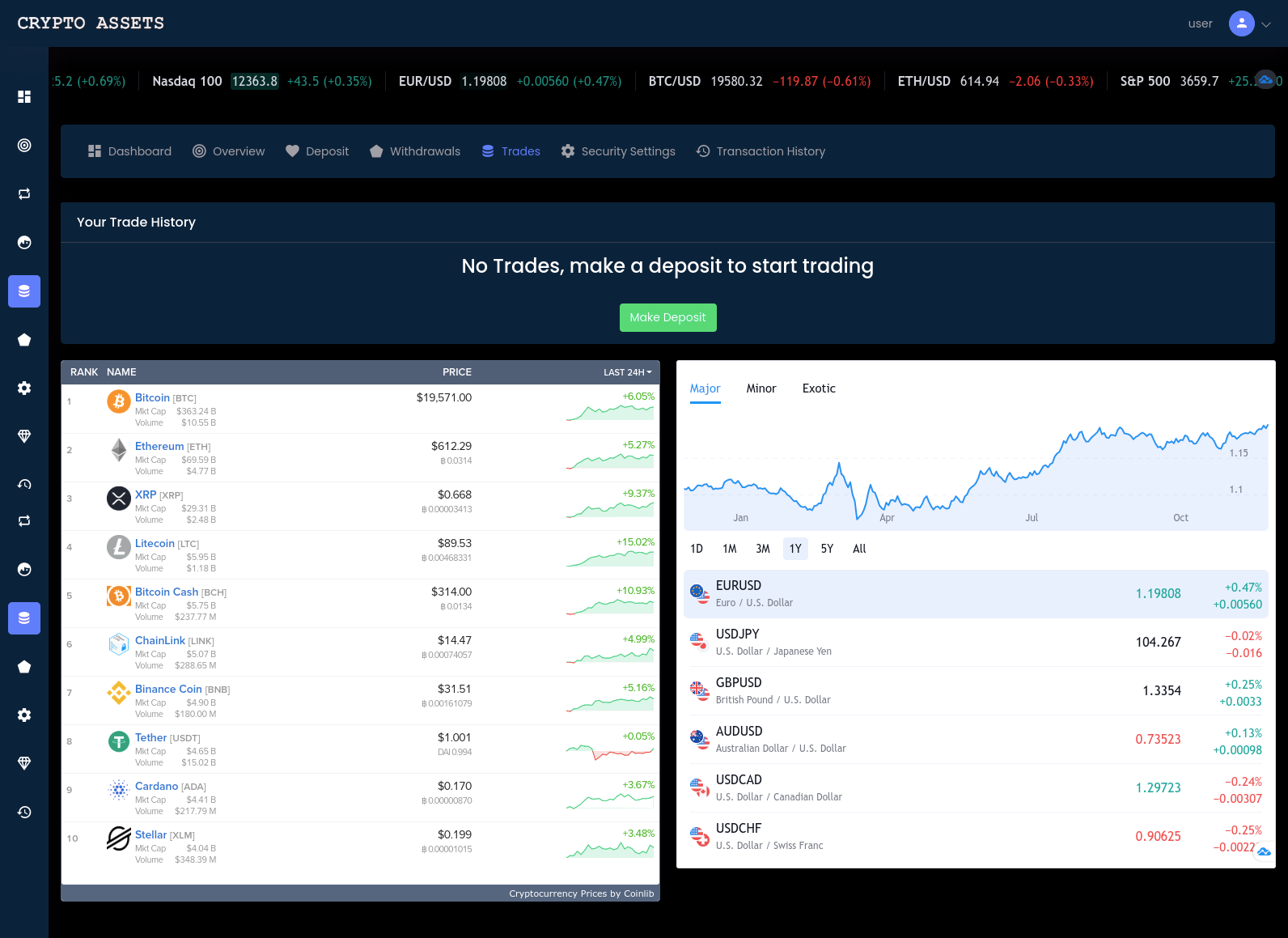
Task: Click the dashboard grid icon in sidebar
Action: coord(24,97)
